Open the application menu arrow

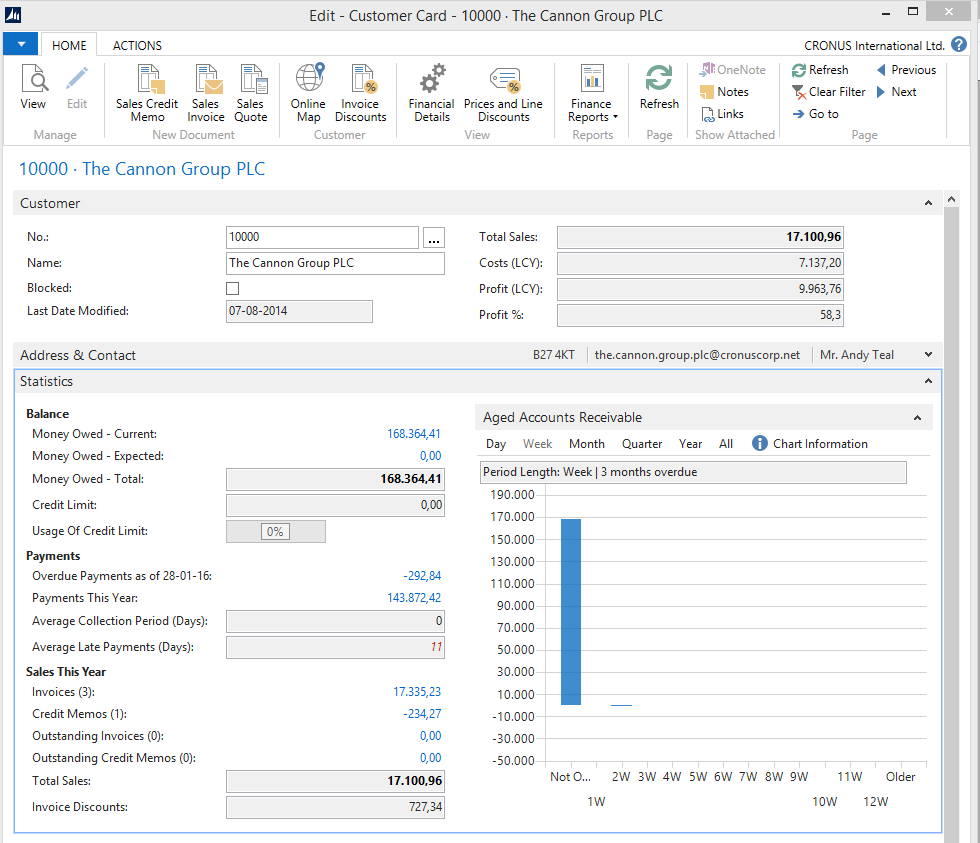[20, 44]
